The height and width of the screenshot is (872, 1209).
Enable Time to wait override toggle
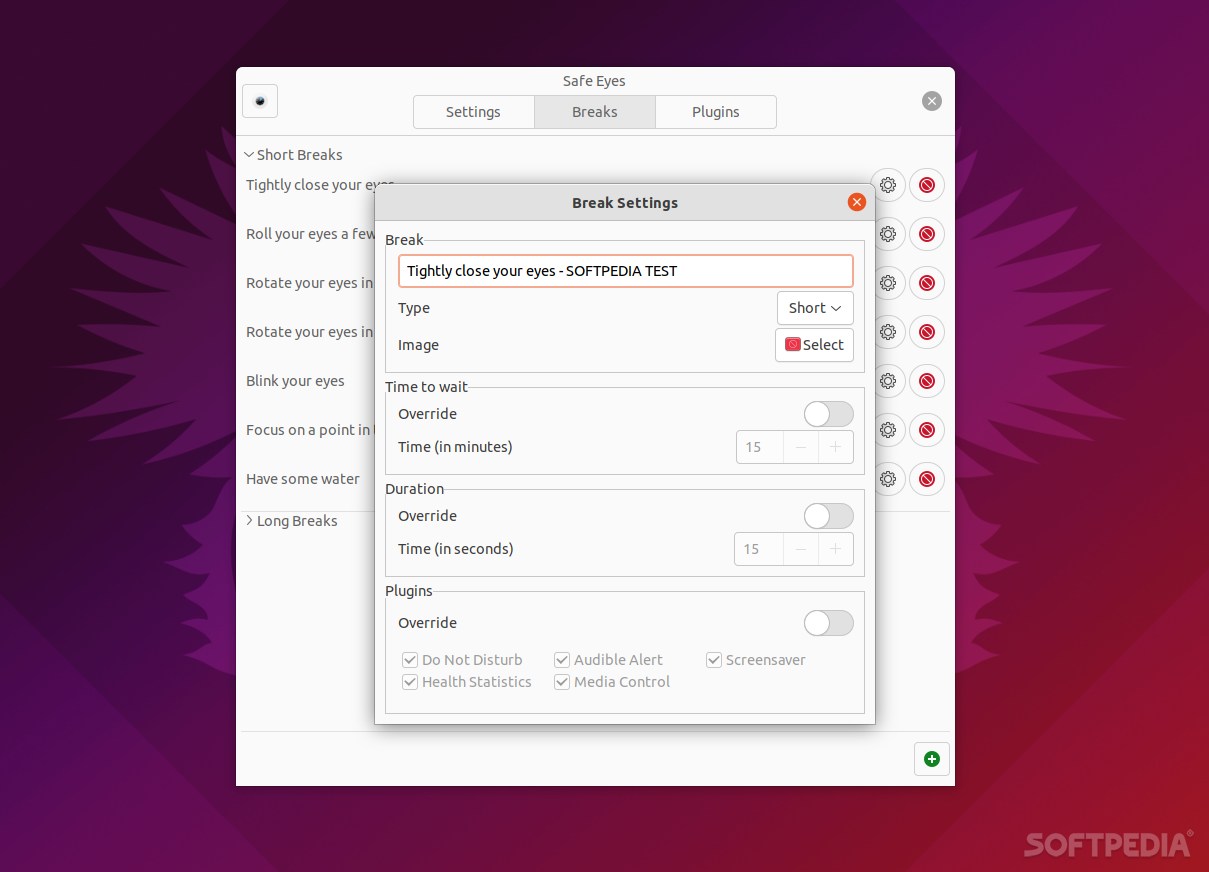[x=828, y=413]
